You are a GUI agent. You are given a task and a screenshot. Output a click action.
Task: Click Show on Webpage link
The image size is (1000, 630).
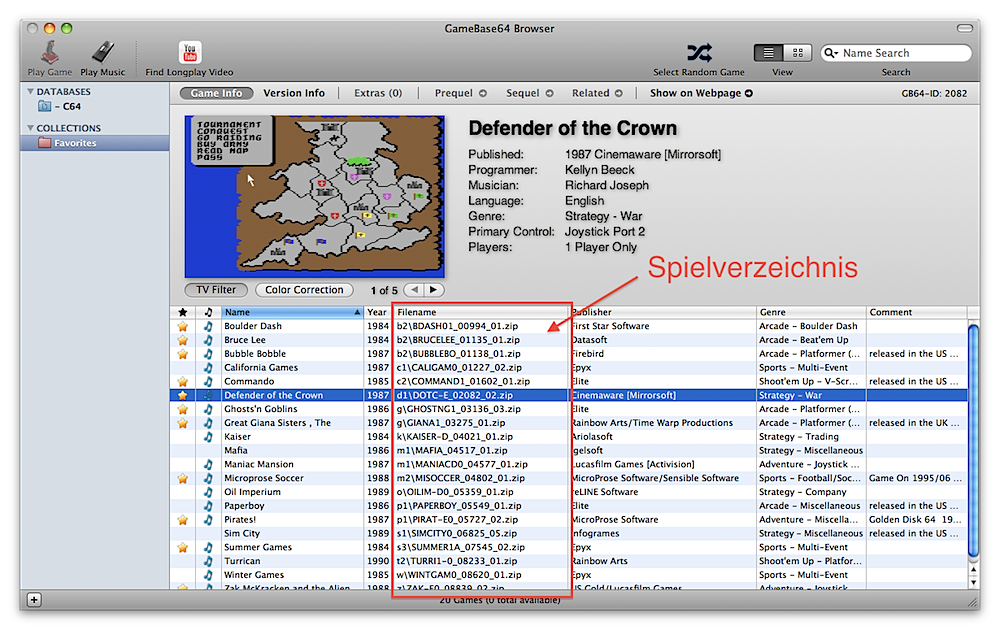(x=701, y=93)
